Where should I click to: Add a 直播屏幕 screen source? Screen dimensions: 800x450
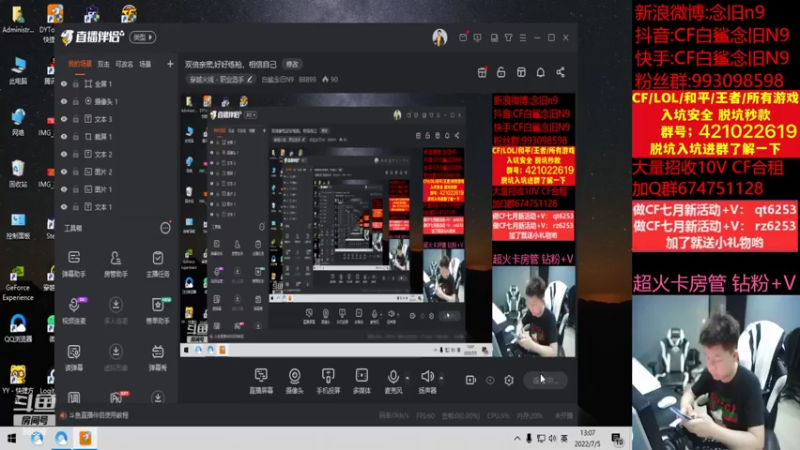(x=261, y=381)
